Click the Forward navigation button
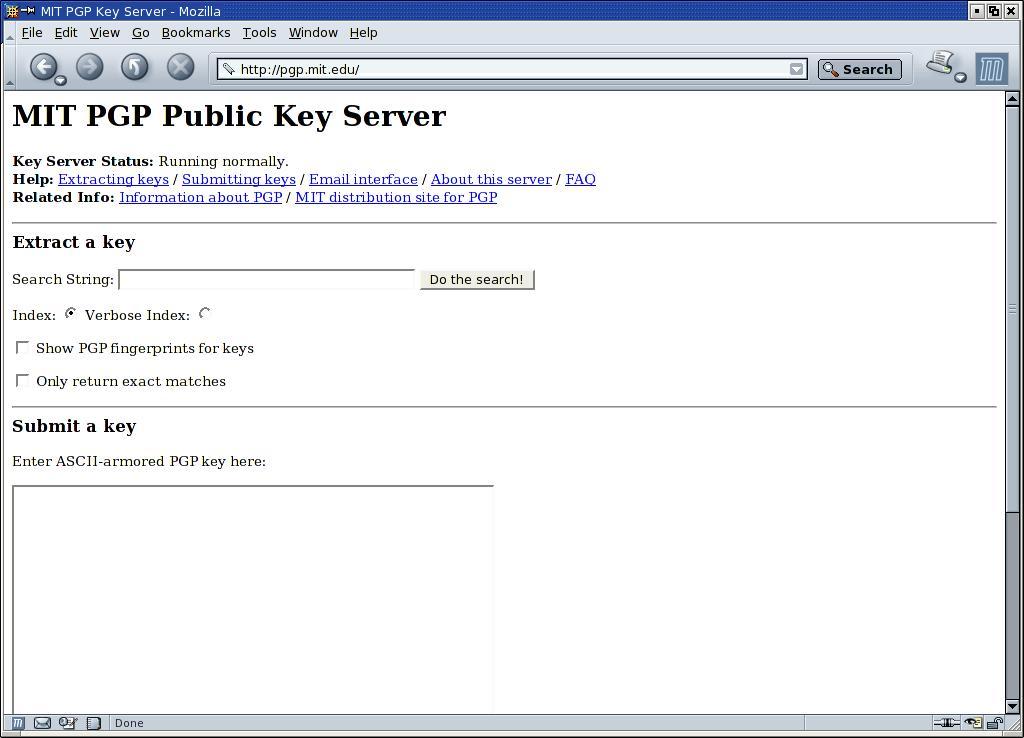 89,67
